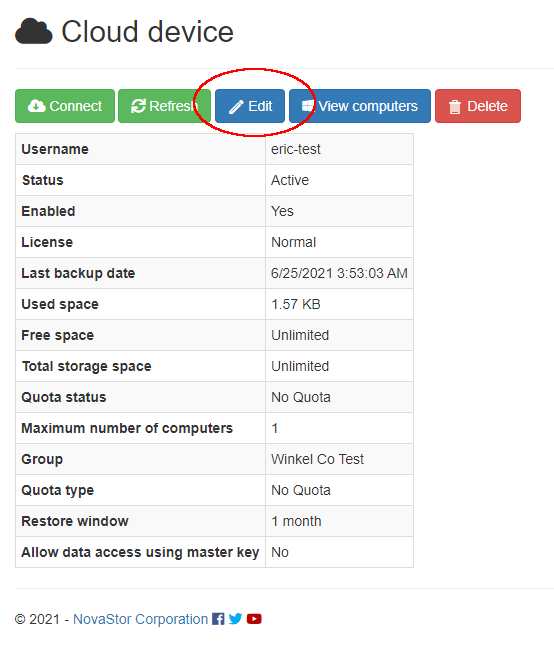This screenshot has height=657, width=554.
Task: Click the Cloud device page heading
Action: [148, 32]
